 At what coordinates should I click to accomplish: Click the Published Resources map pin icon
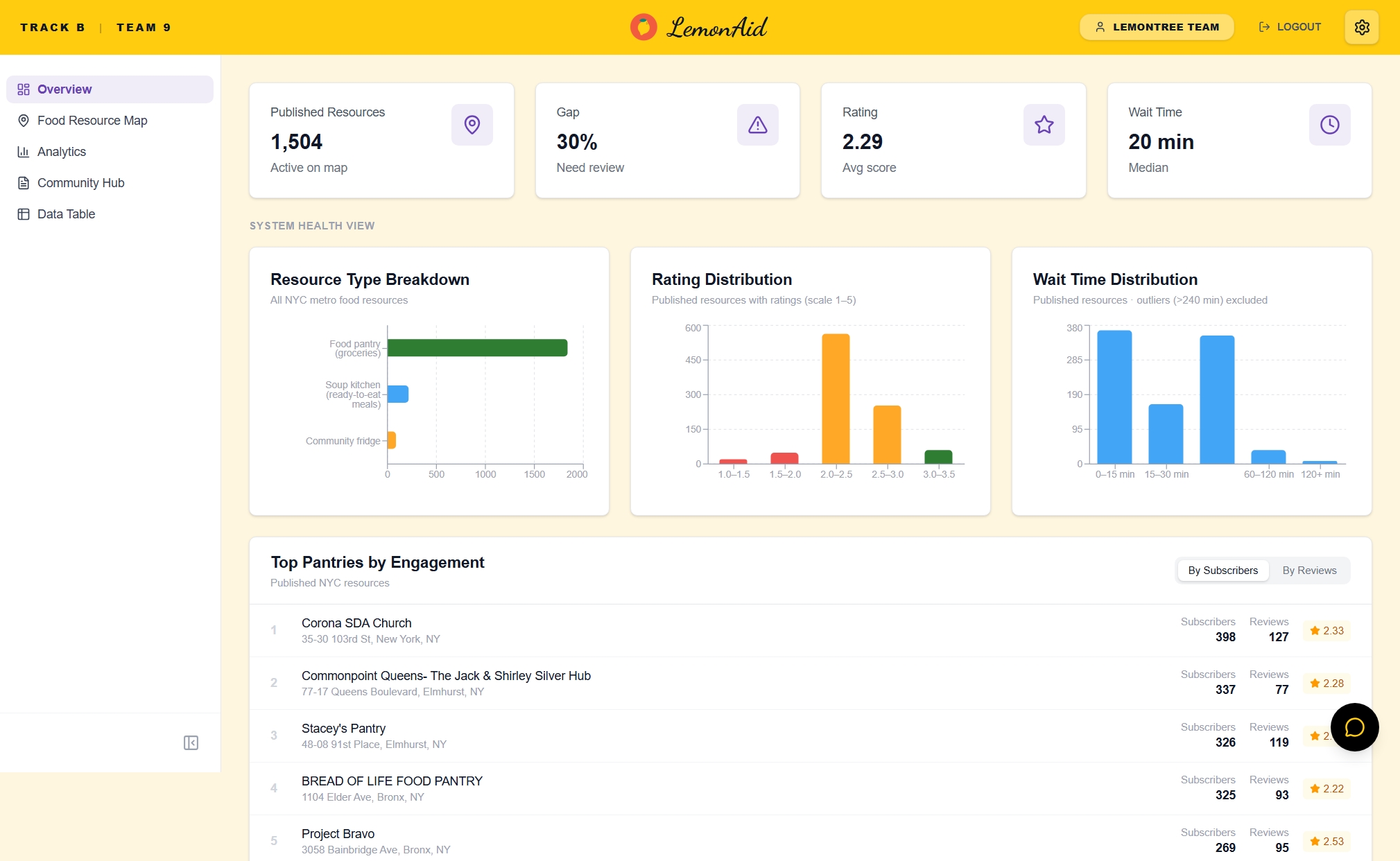[472, 125]
